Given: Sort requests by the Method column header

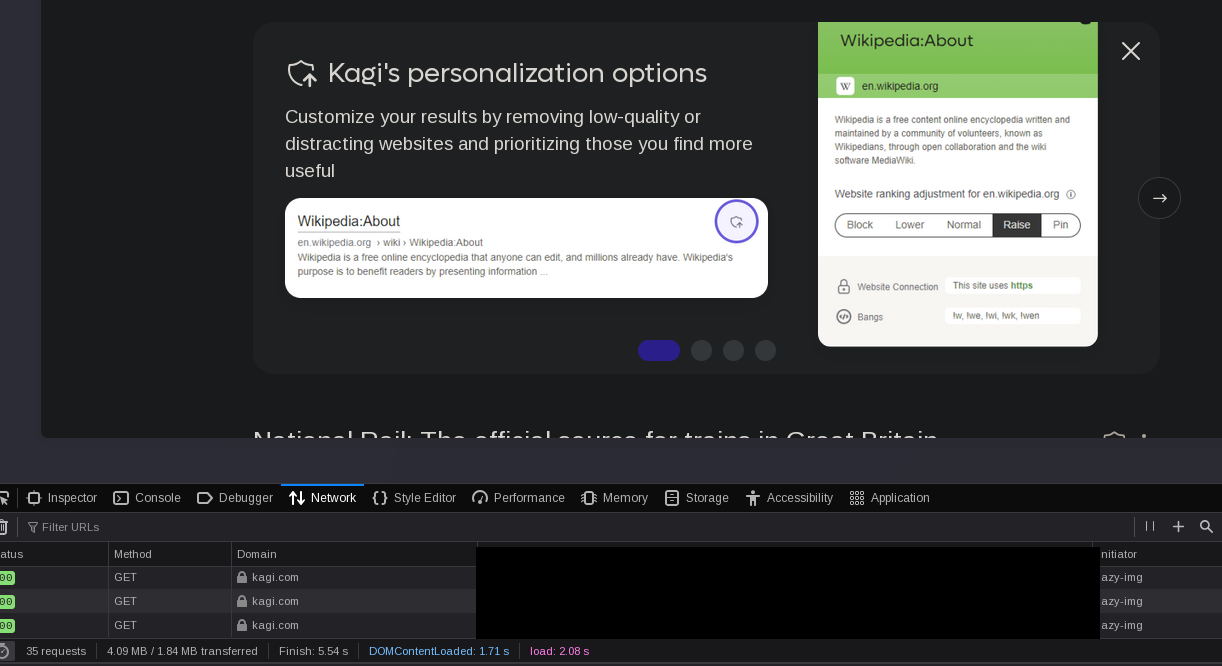Looking at the screenshot, I should [133, 554].
